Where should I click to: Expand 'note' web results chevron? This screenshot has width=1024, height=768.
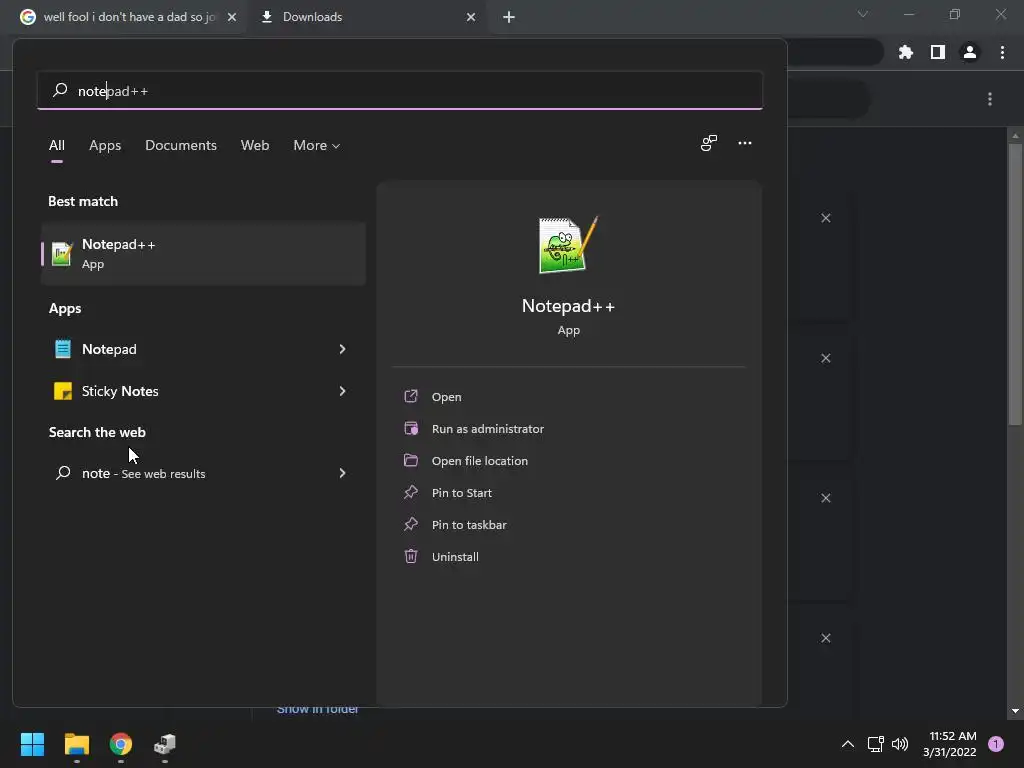click(342, 473)
